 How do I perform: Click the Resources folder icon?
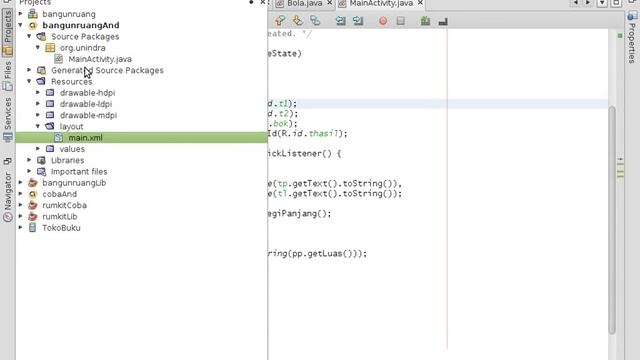coord(41,81)
